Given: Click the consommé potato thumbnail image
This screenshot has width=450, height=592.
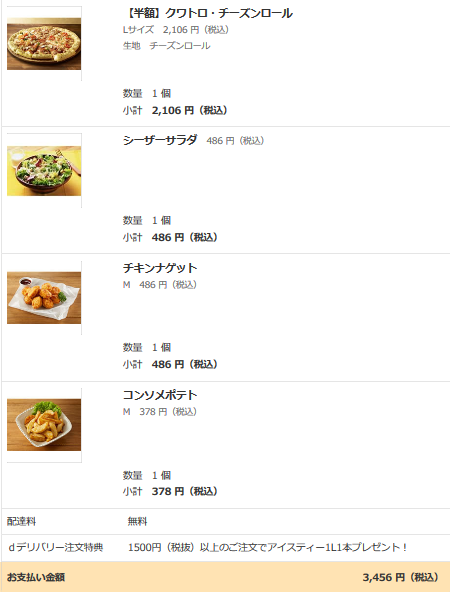Looking at the screenshot, I should pyautogui.click(x=44, y=425).
